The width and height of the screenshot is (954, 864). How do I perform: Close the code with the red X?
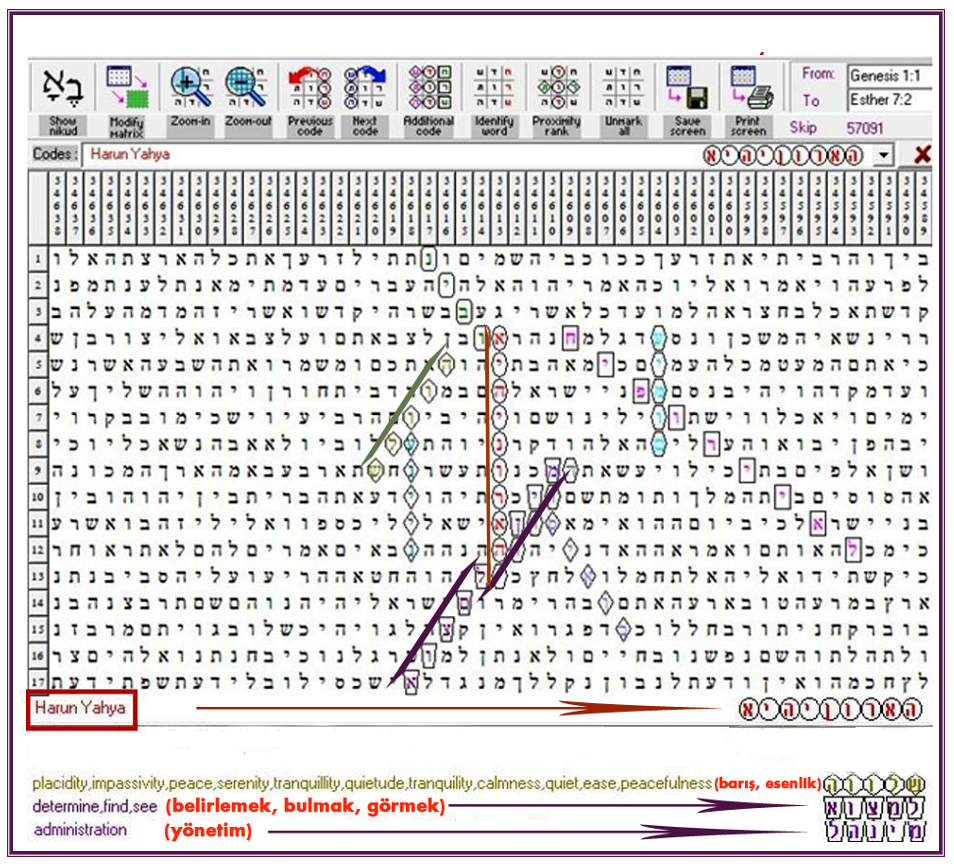point(922,155)
